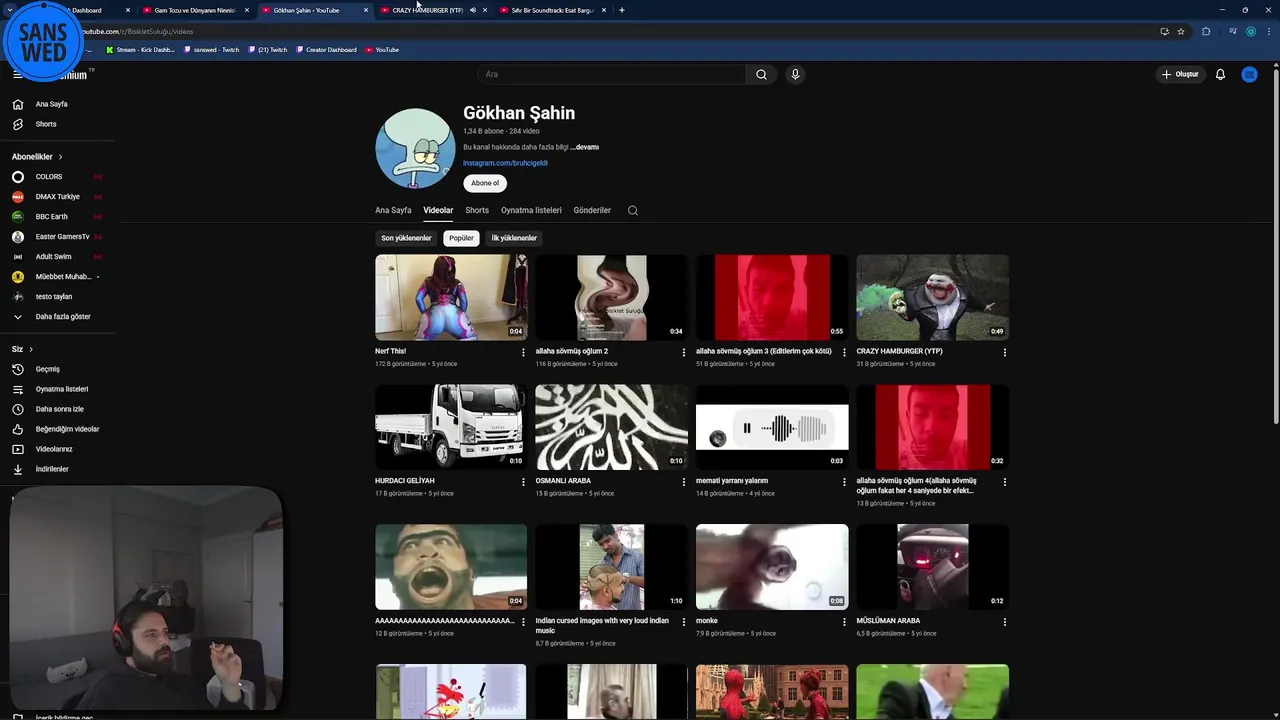This screenshot has width=1280, height=720.
Task: Open options menu for MÜSLÜMAN ARABA
Action: click(1005, 621)
